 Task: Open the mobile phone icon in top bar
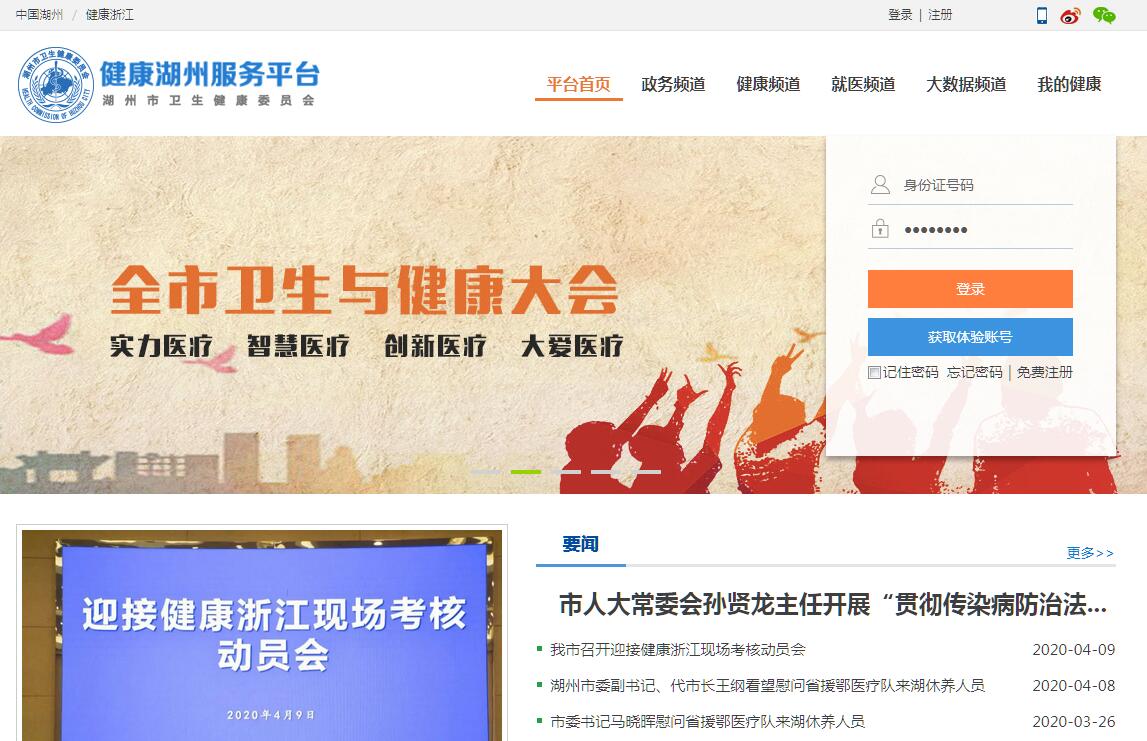click(x=1042, y=15)
